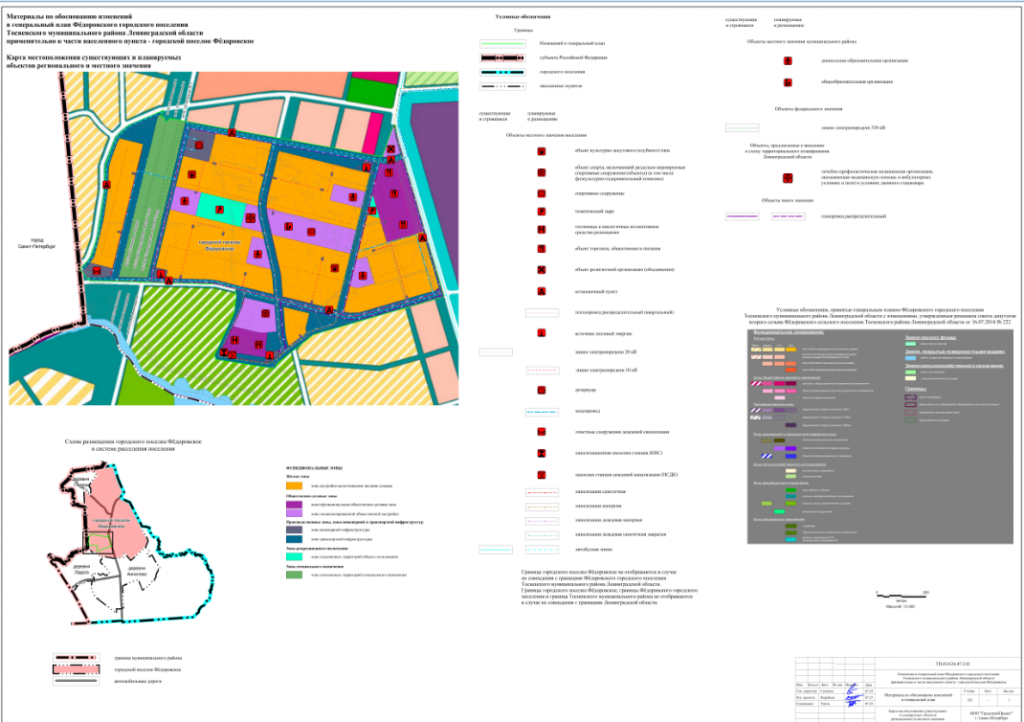This screenshot has width=1024, height=722.
Task: Click the reservoir legend icon
Action: point(541,390)
